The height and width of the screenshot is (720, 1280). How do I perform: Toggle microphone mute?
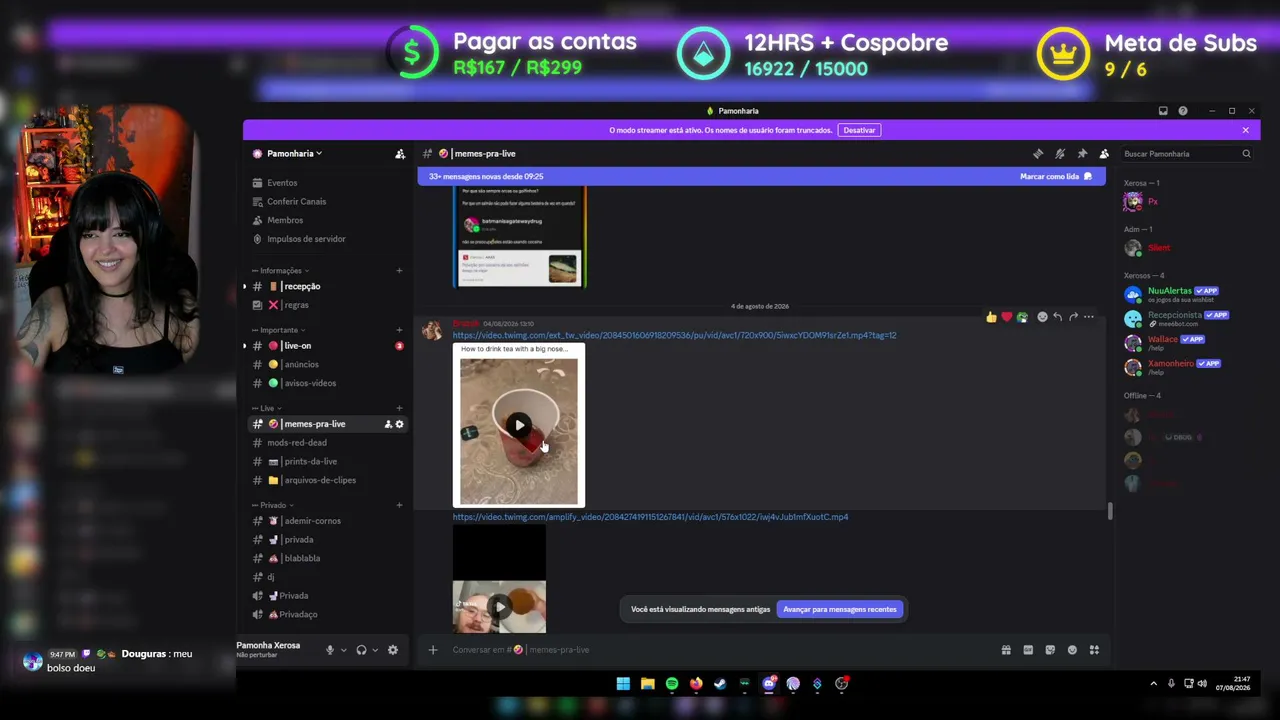(330, 650)
